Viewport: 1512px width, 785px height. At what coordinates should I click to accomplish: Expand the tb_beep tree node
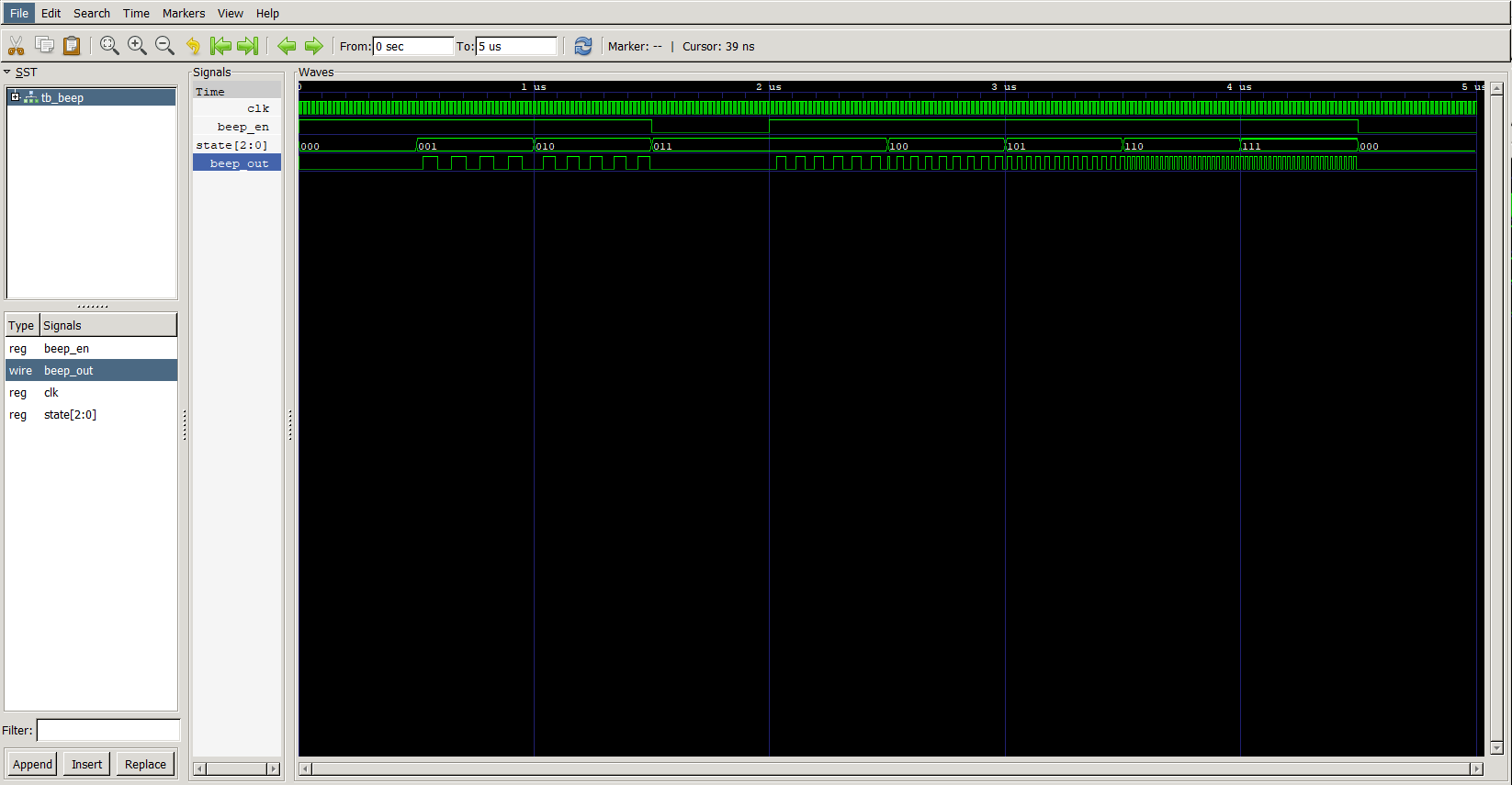(x=15, y=96)
